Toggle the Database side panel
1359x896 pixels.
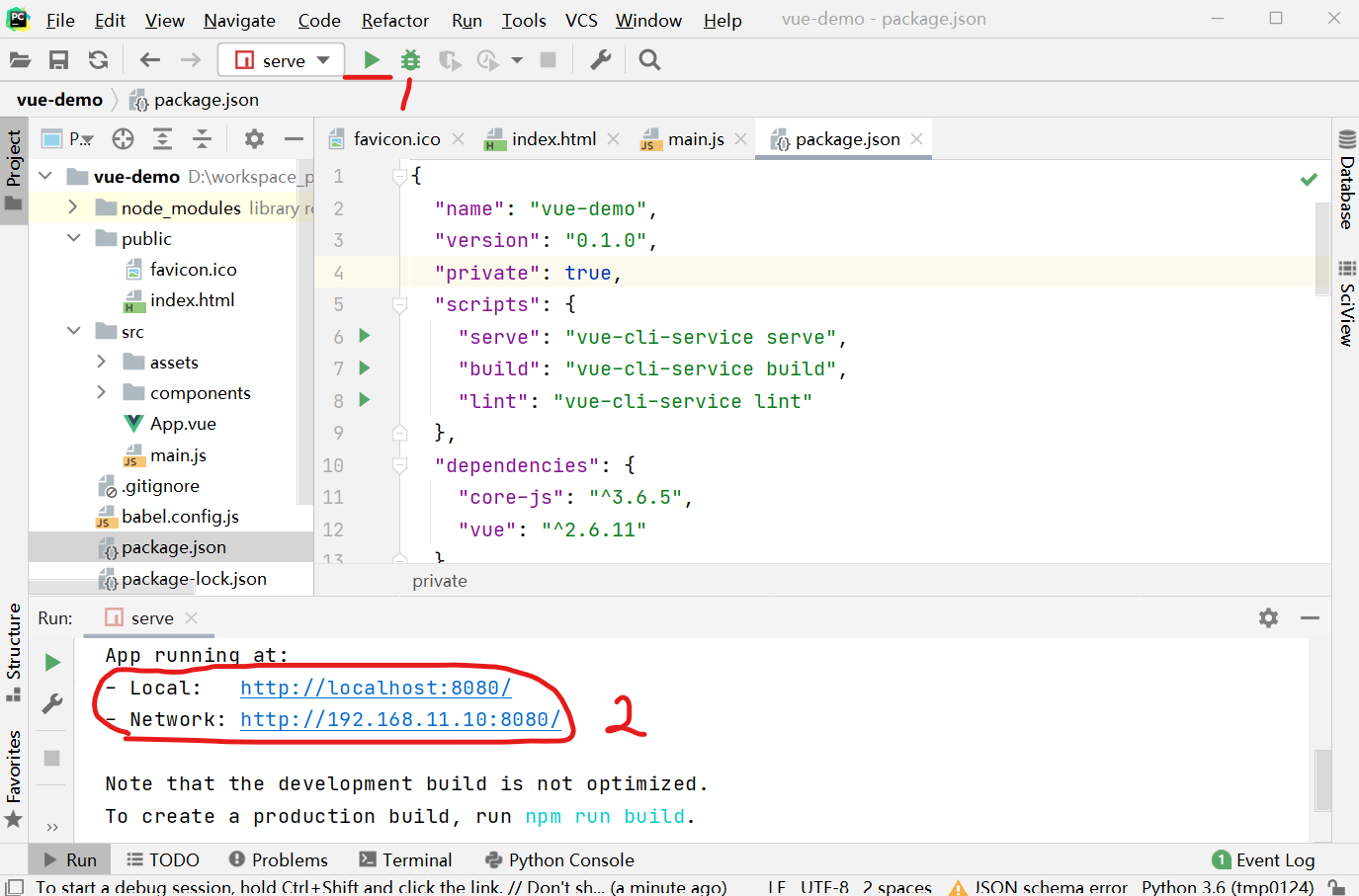tap(1346, 179)
